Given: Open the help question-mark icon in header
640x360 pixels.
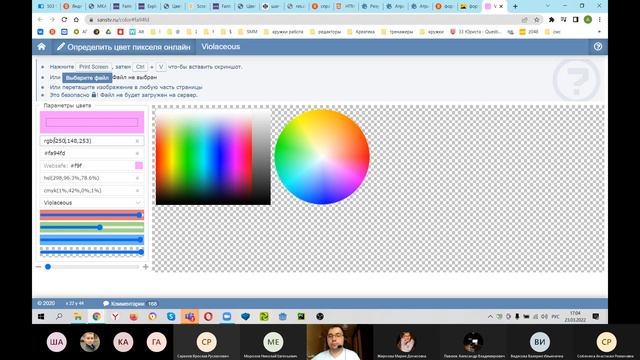Looking at the screenshot, I should pos(598,47).
